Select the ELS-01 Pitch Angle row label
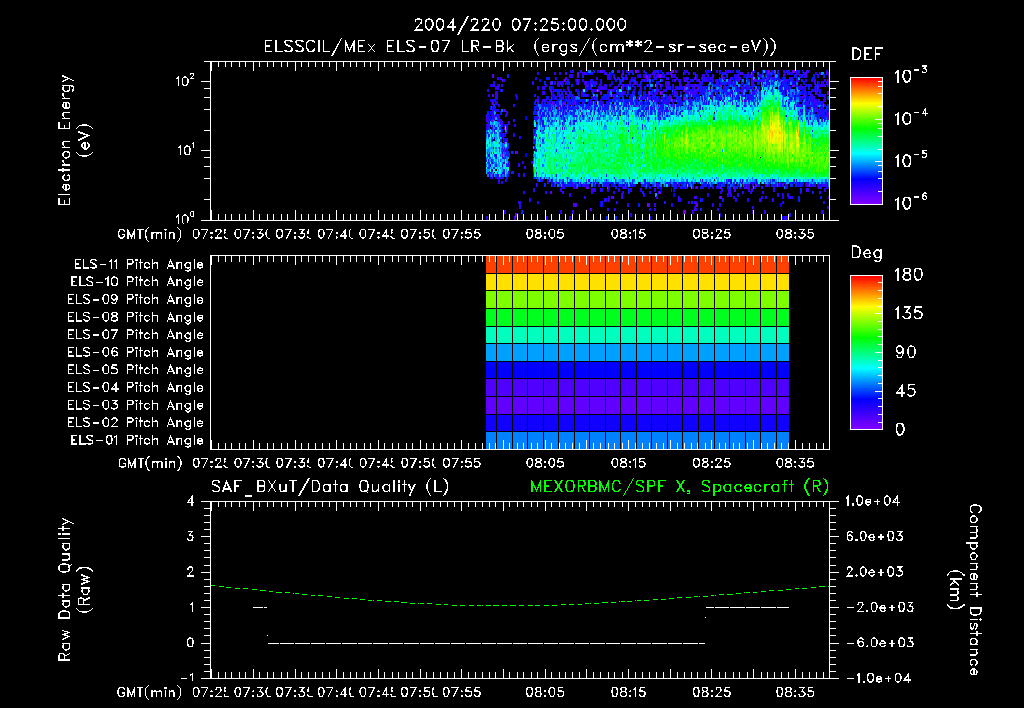The width and height of the screenshot is (1024, 708). pos(137,440)
